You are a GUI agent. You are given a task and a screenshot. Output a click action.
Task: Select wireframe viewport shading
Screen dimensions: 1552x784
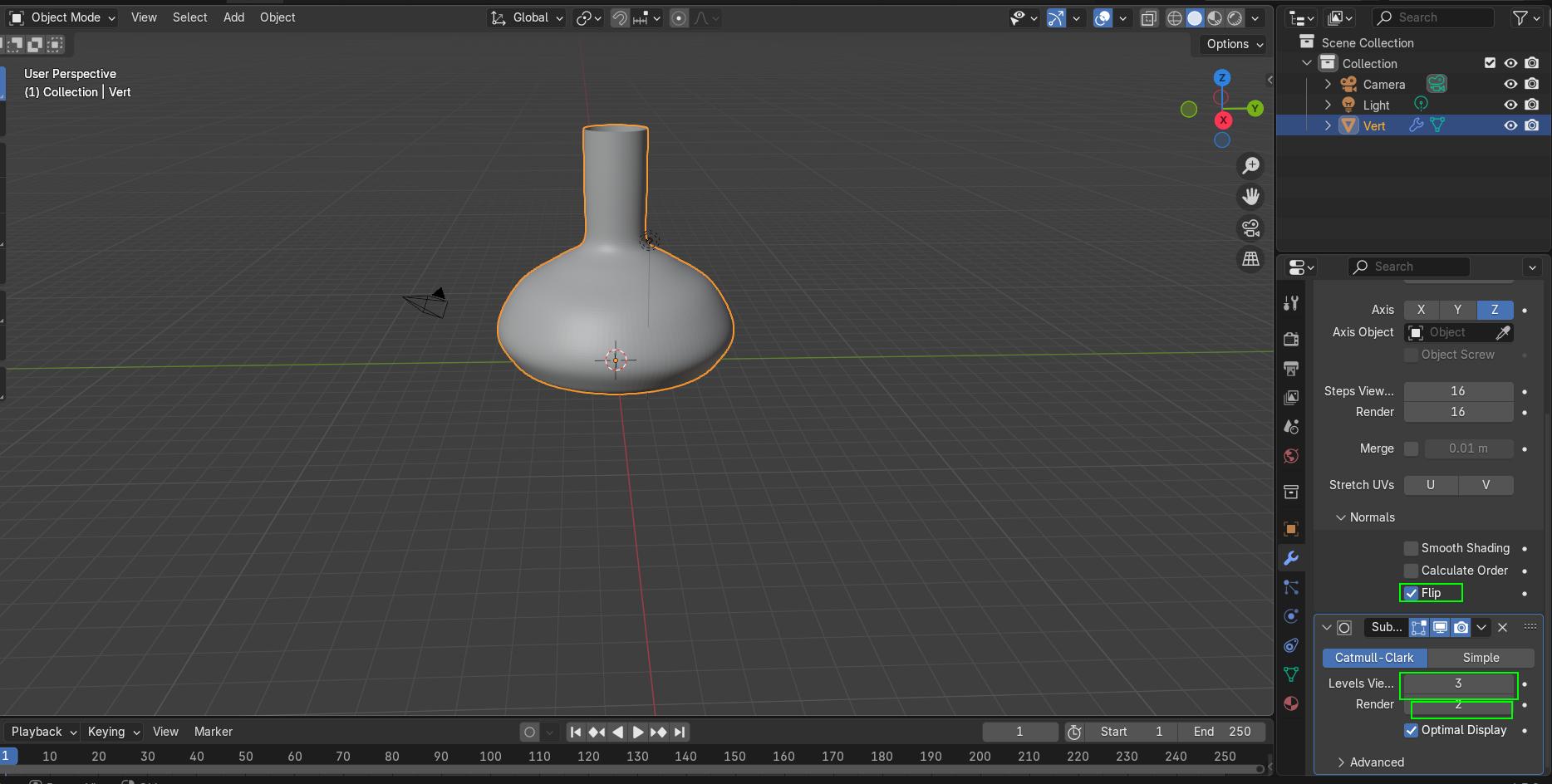tap(1175, 17)
